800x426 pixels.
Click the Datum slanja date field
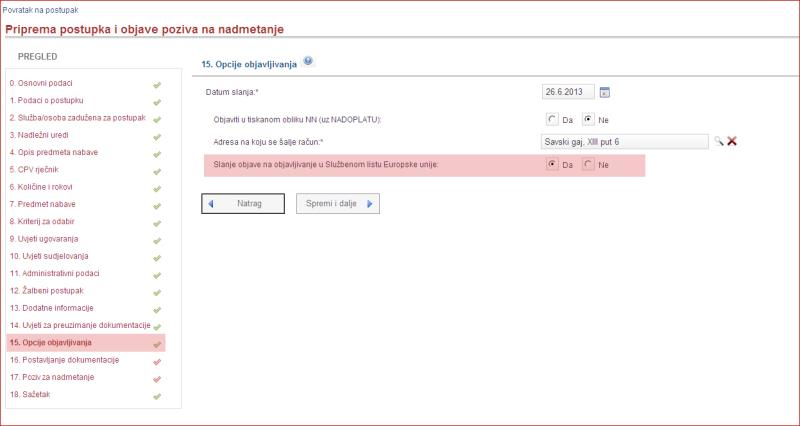coord(567,93)
